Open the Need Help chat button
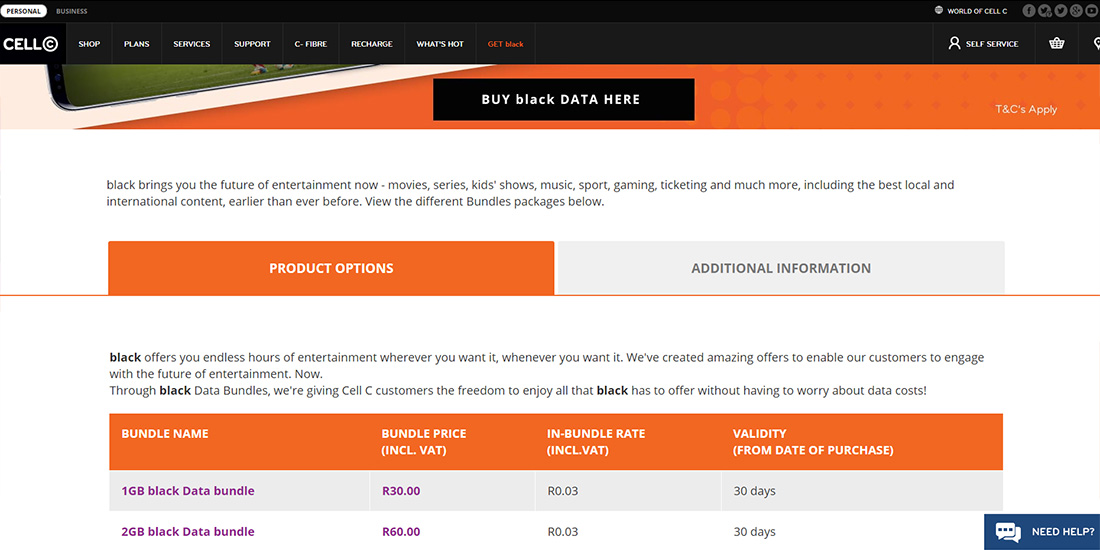1100x550 pixels. point(1042,532)
